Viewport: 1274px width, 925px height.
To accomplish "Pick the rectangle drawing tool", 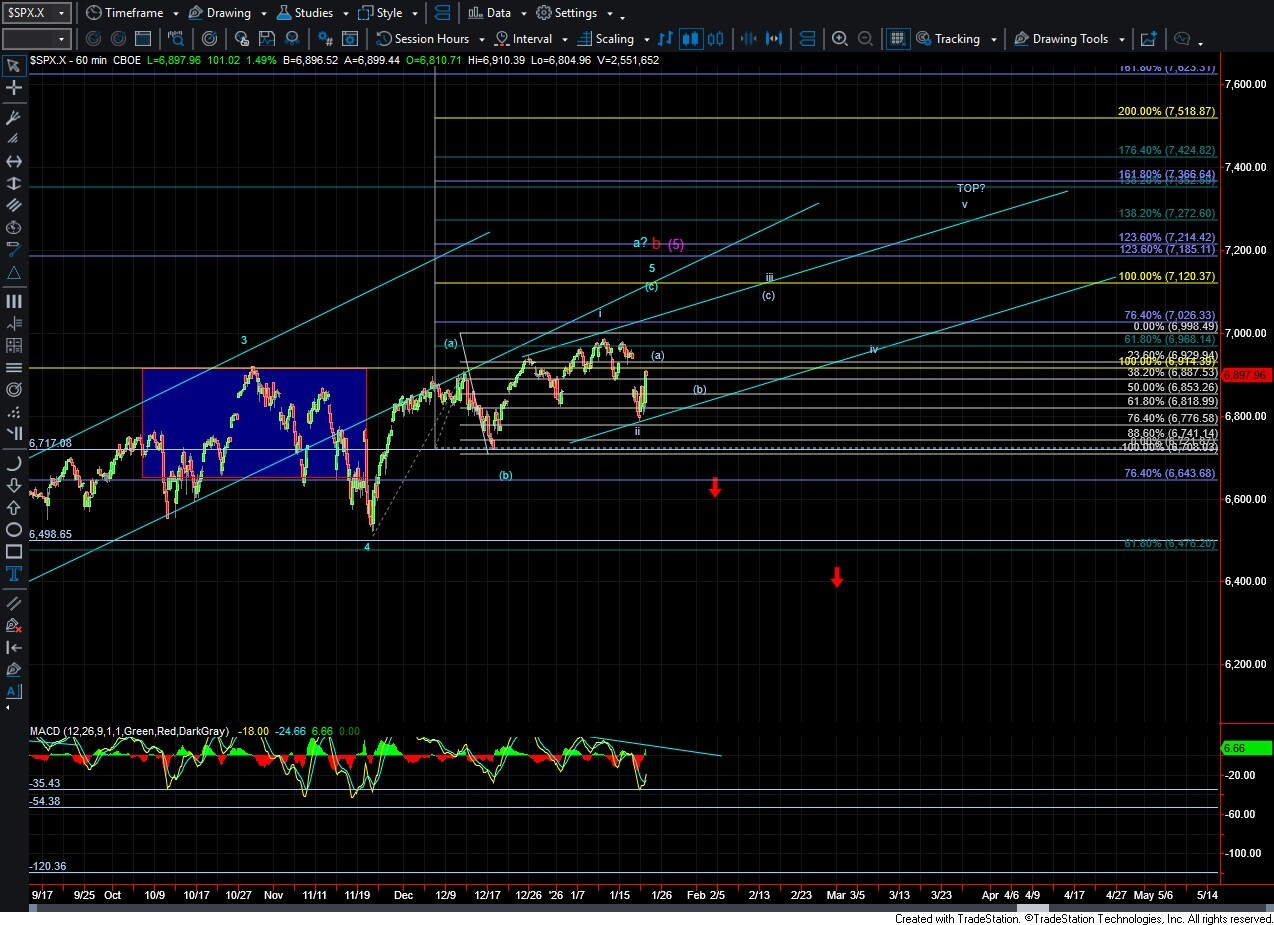I will tap(13, 551).
